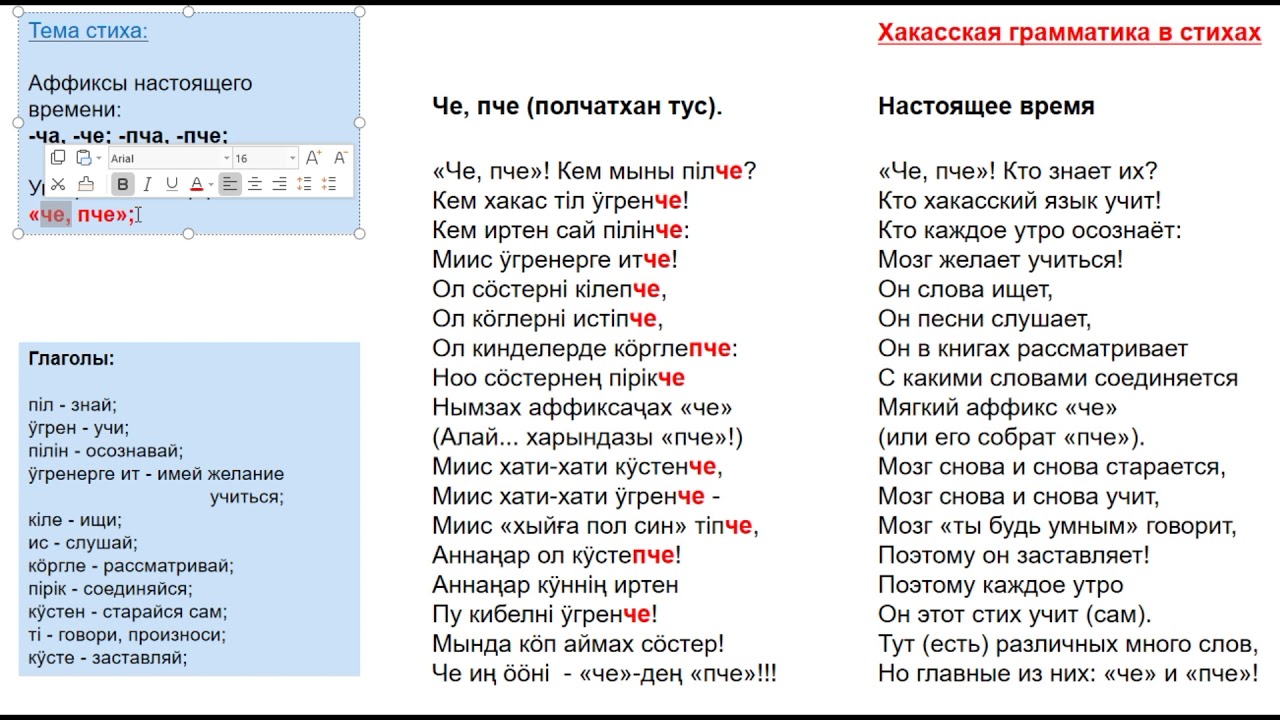
Task: Center the text alignment
Action: click(x=255, y=184)
